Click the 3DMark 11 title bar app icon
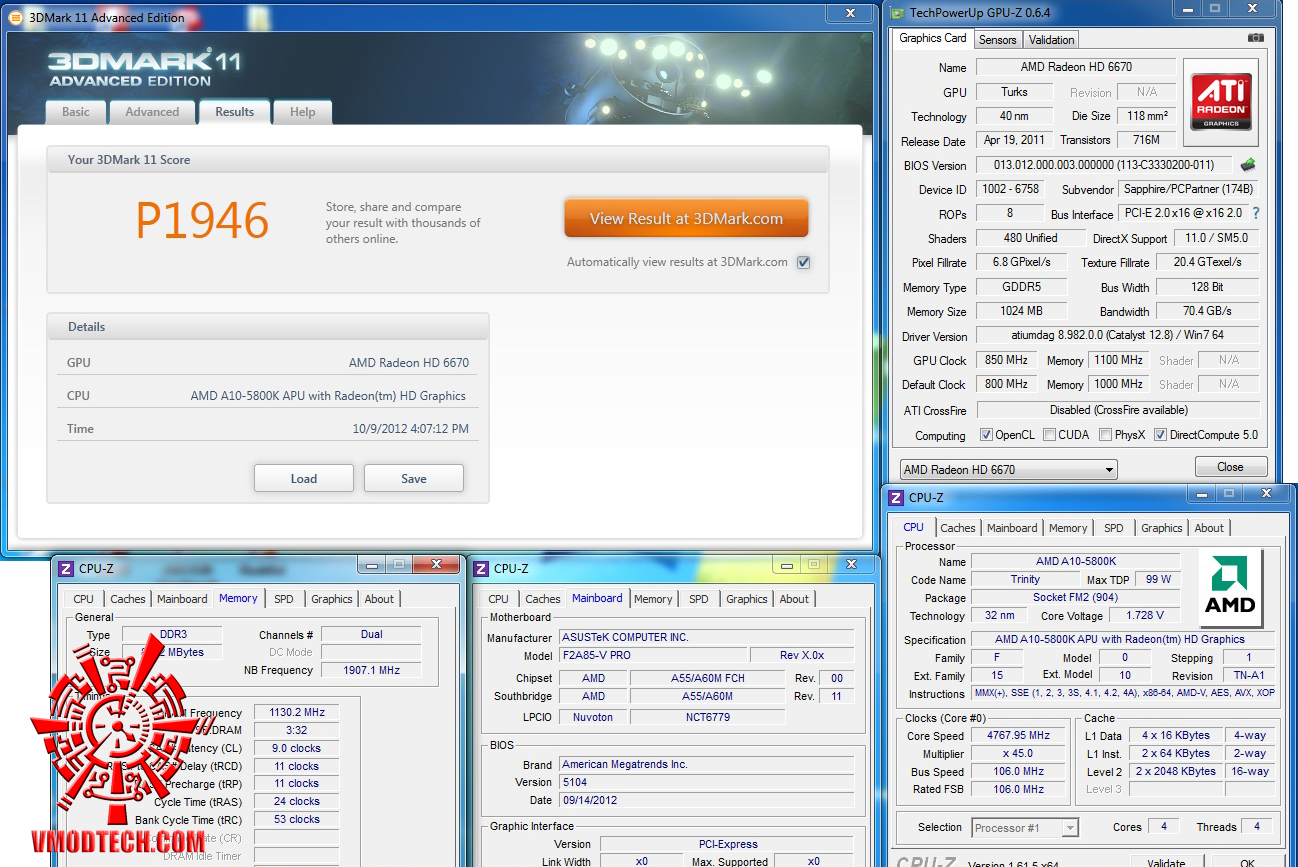The width and height of the screenshot is (1298, 867). tap(15, 17)
